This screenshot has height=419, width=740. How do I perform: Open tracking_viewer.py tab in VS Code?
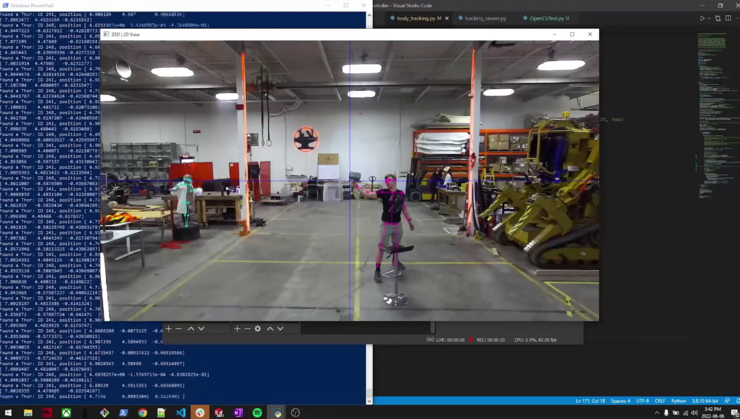coord(485,18)
